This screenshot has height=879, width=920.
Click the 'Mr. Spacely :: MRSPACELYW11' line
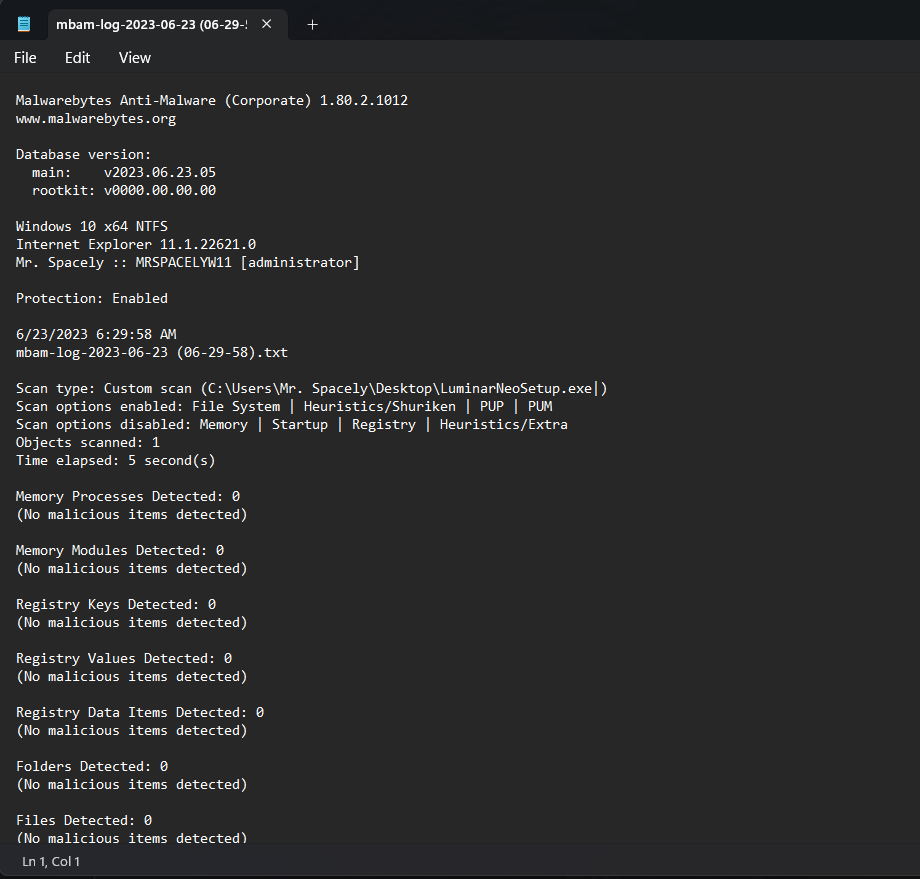coord(188,262)
